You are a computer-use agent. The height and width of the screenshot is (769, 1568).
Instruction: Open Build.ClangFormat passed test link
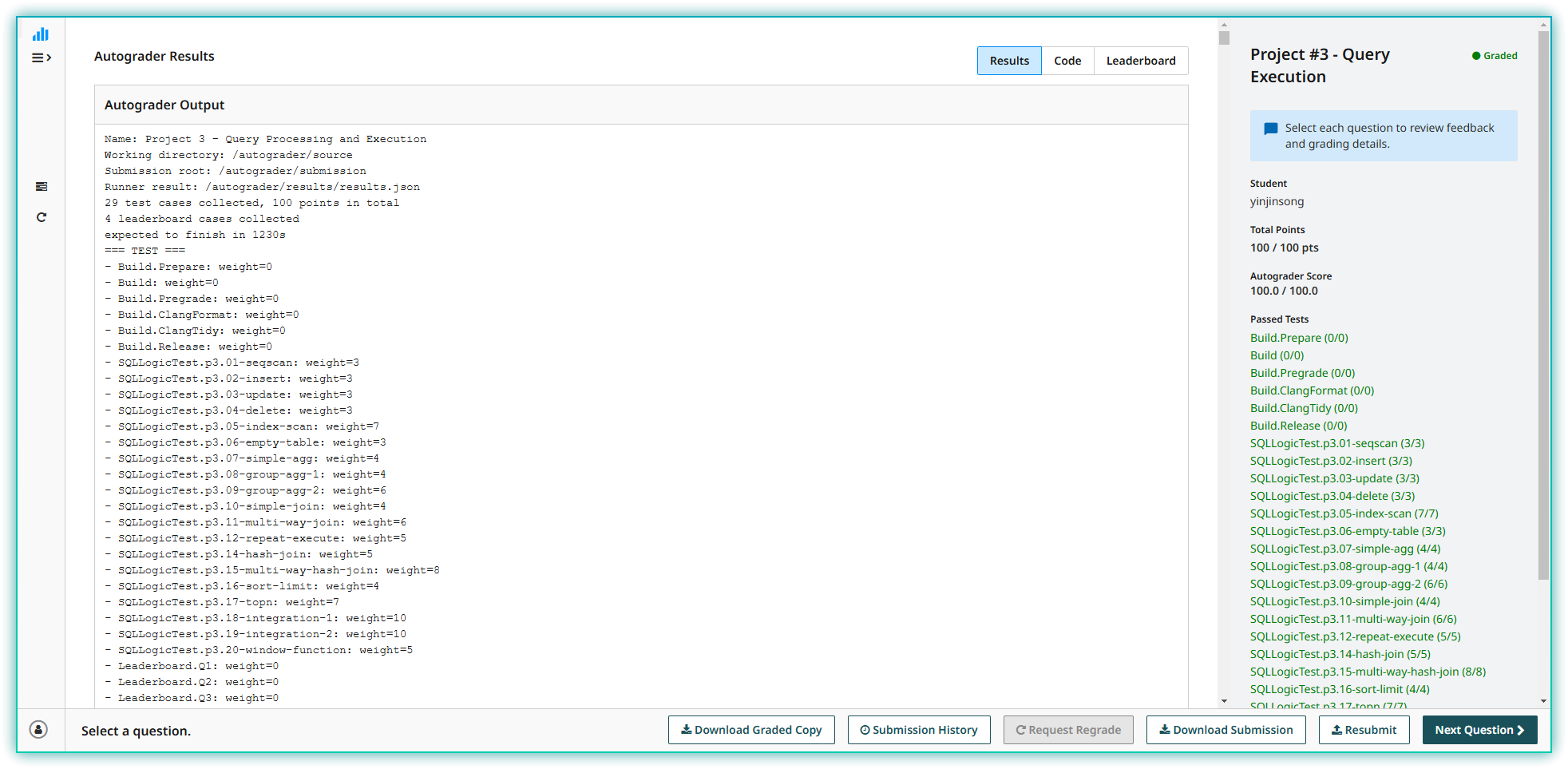(1312, 390)
